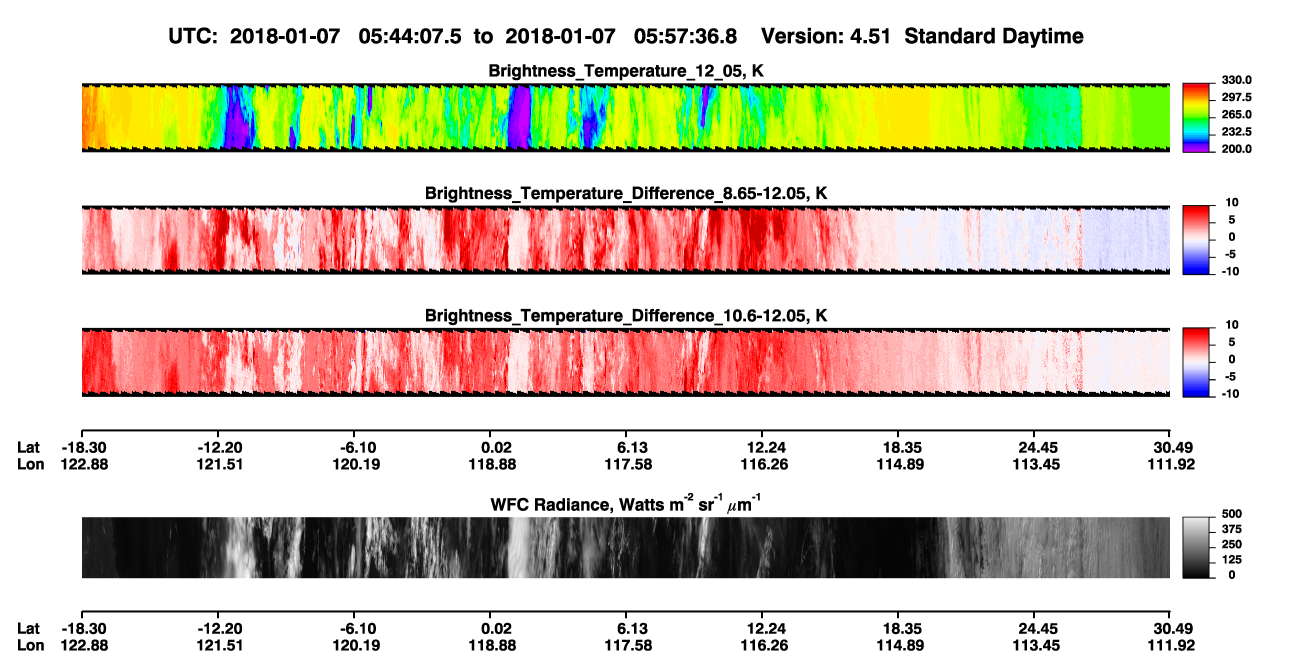
Task: Click longitude 116.26 on the bottom axis
Action: click(x=762, y=645)
